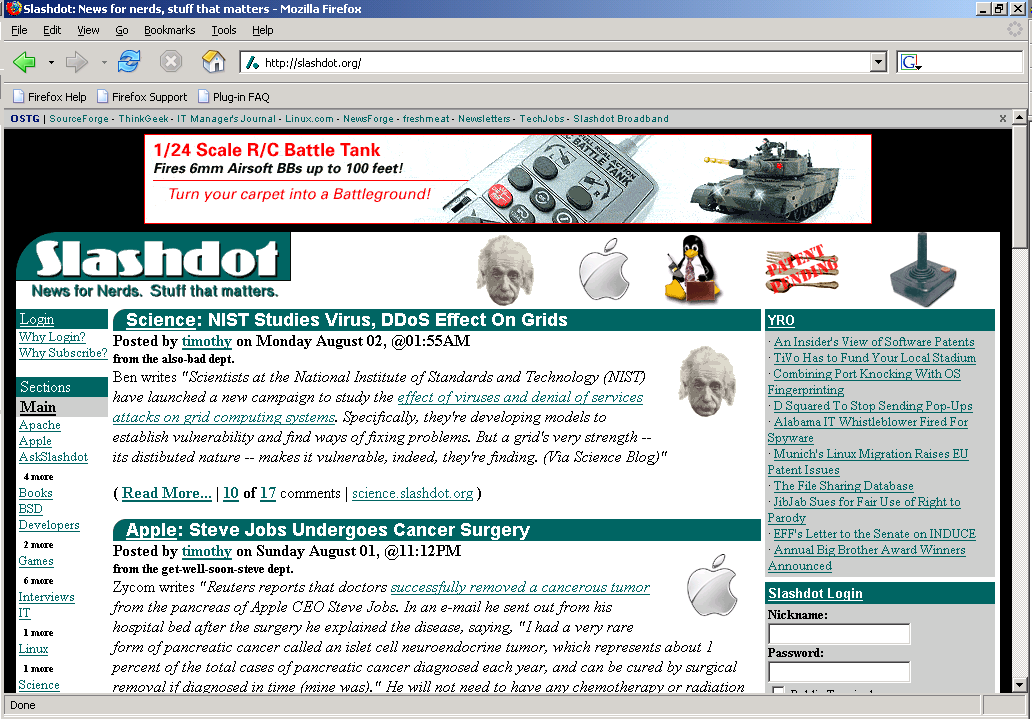Close the OSTG network bar

1003,118
